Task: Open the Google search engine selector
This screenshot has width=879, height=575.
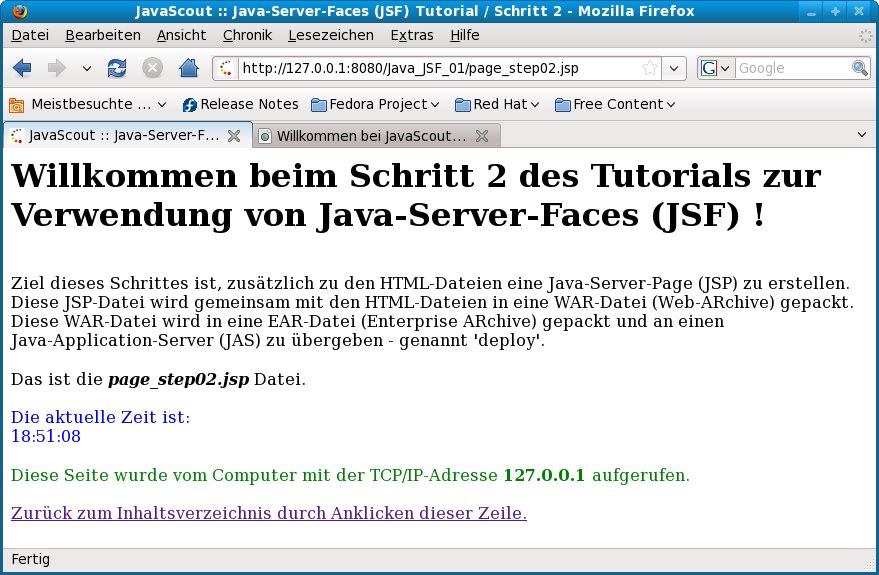Action: 716,69
